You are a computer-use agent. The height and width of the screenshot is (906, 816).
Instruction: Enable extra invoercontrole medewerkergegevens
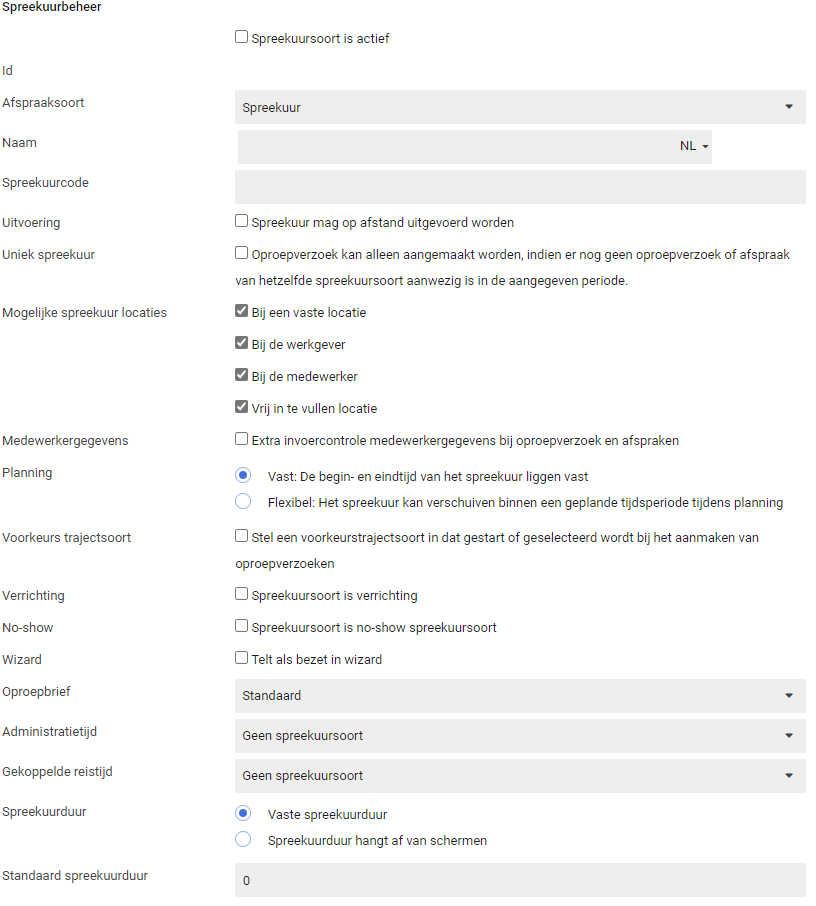coord(241,439)
